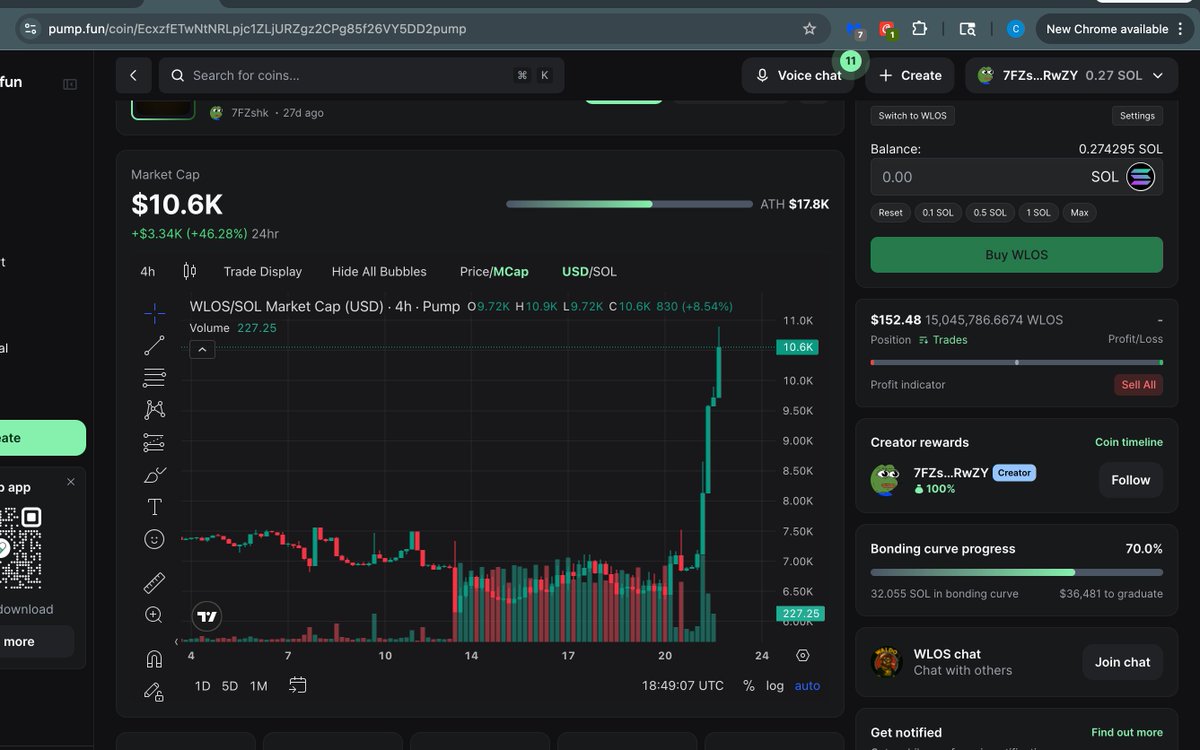The height and width of the screenshot is (750, 1200).
Task: Open the Coin timeline link
Action: pos(1128,442)
